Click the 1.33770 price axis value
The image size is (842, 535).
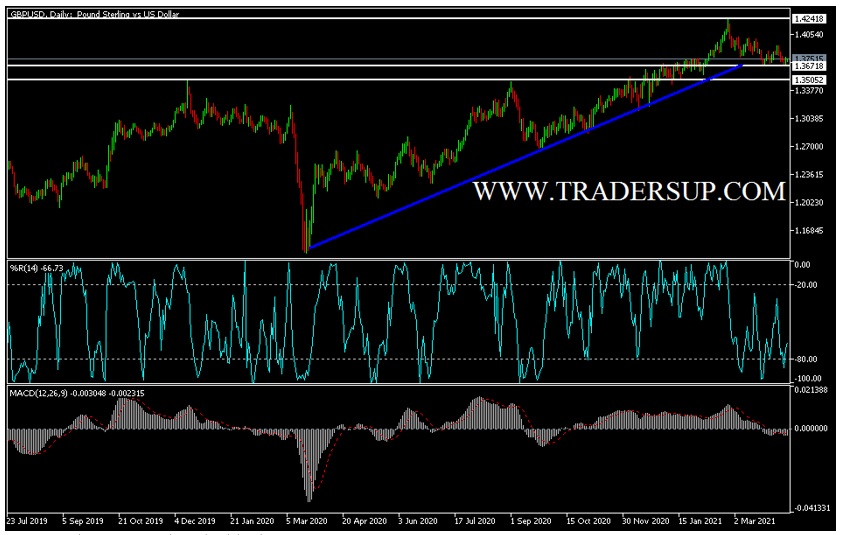(809, 91)
